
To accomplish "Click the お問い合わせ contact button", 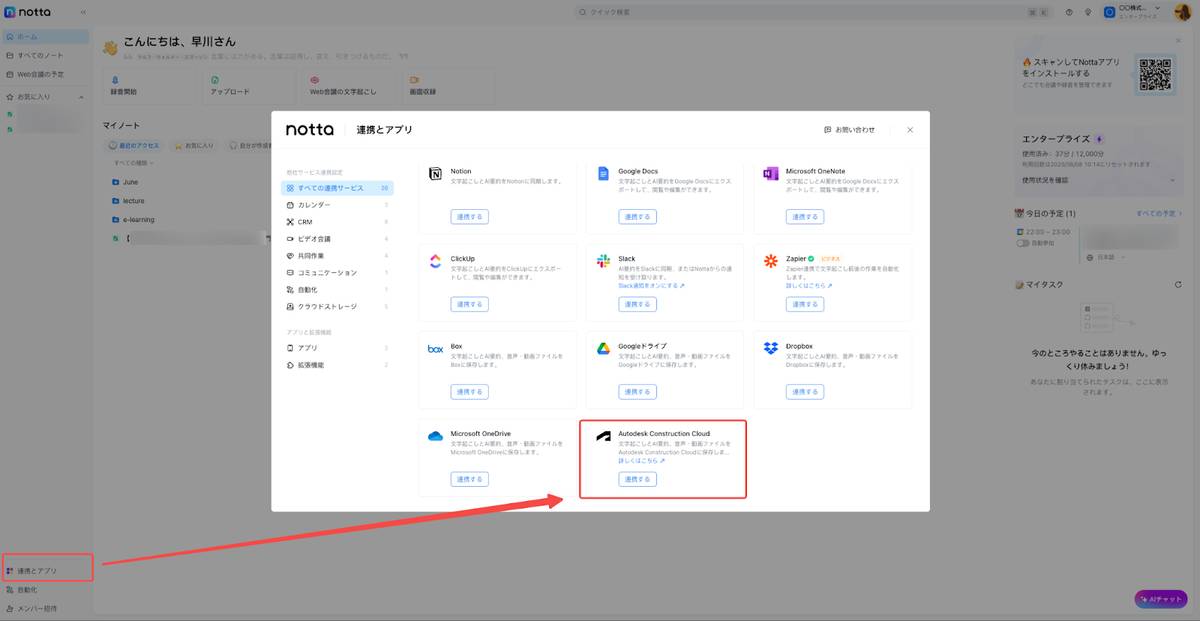I will coord(849,130).
